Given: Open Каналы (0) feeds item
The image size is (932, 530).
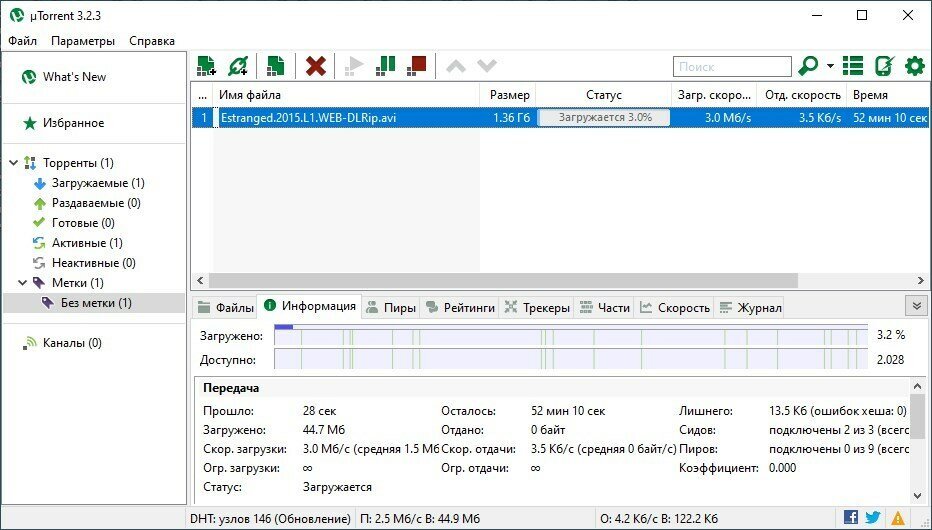Looking at the screenshot, I should (x=62, y=343).
